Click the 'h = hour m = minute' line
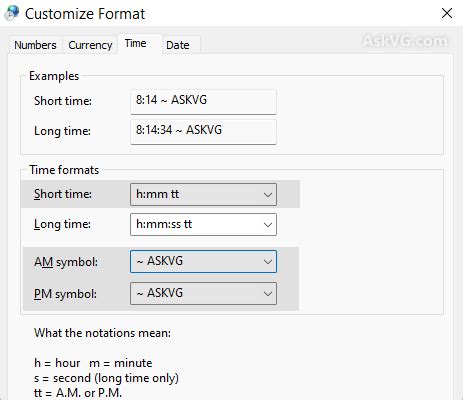The image size is (463, 400). (x=93, y=363)
